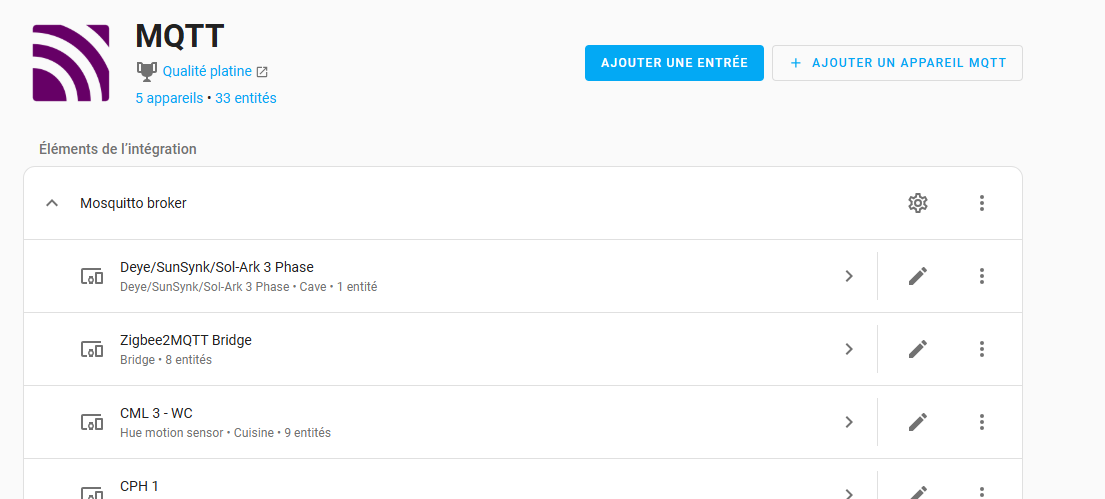
Task: Open the Qualité platine link
Action: (x=207, y=71)
